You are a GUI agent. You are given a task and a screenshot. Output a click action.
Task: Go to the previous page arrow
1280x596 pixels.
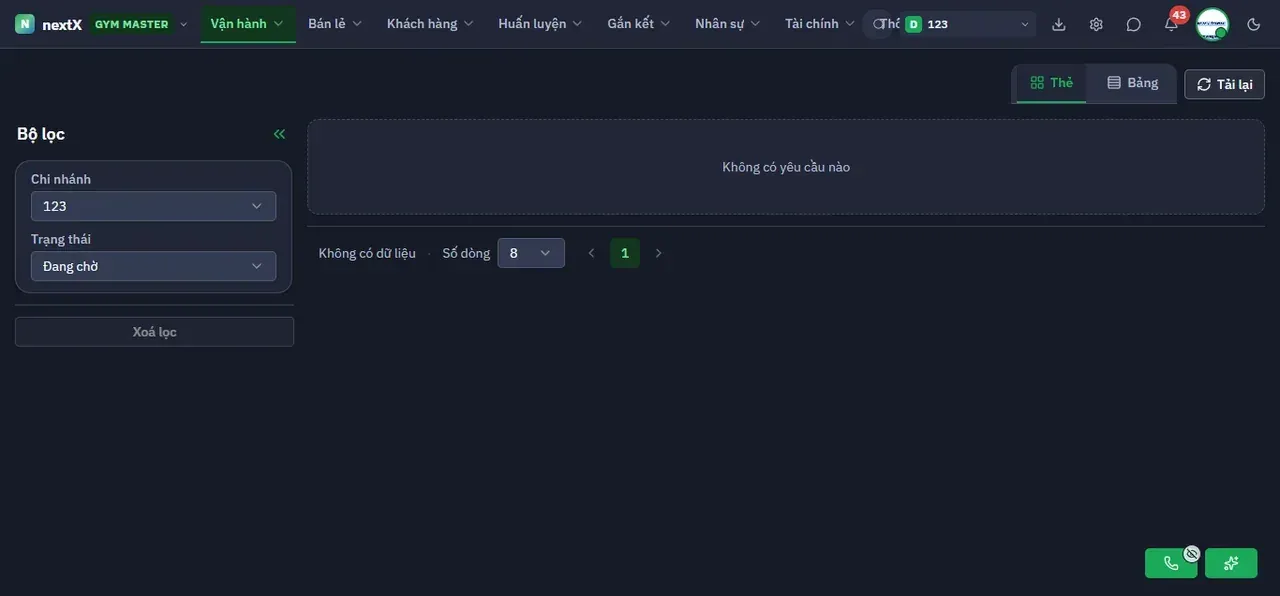pos(591,253)
